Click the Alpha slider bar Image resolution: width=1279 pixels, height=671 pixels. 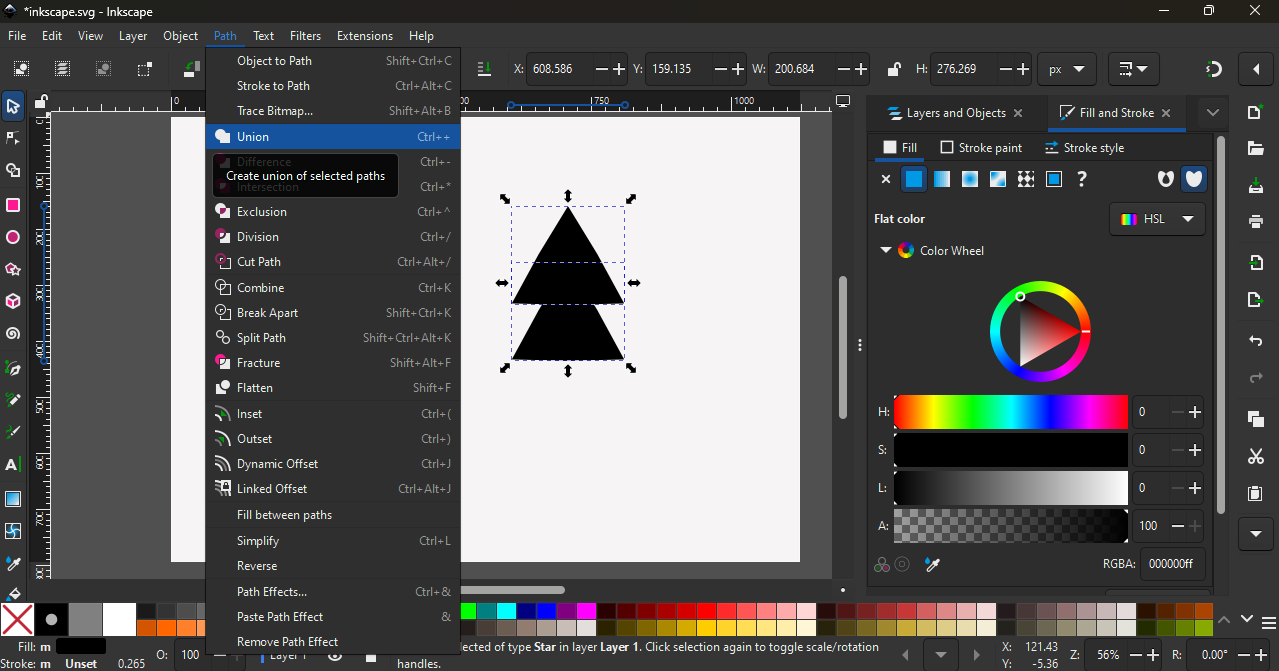click(x=1011, y=526)
